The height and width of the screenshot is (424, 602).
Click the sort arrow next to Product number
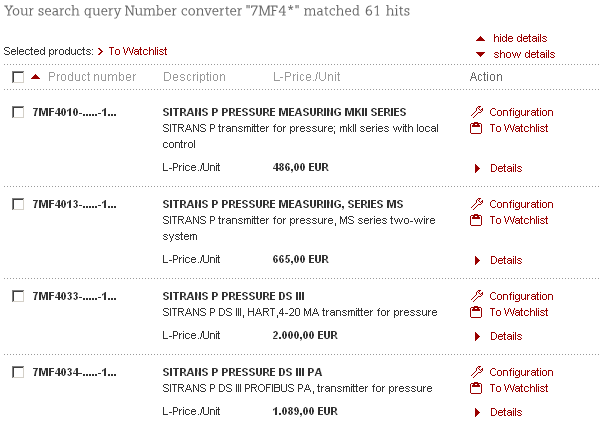pos(36,77)
